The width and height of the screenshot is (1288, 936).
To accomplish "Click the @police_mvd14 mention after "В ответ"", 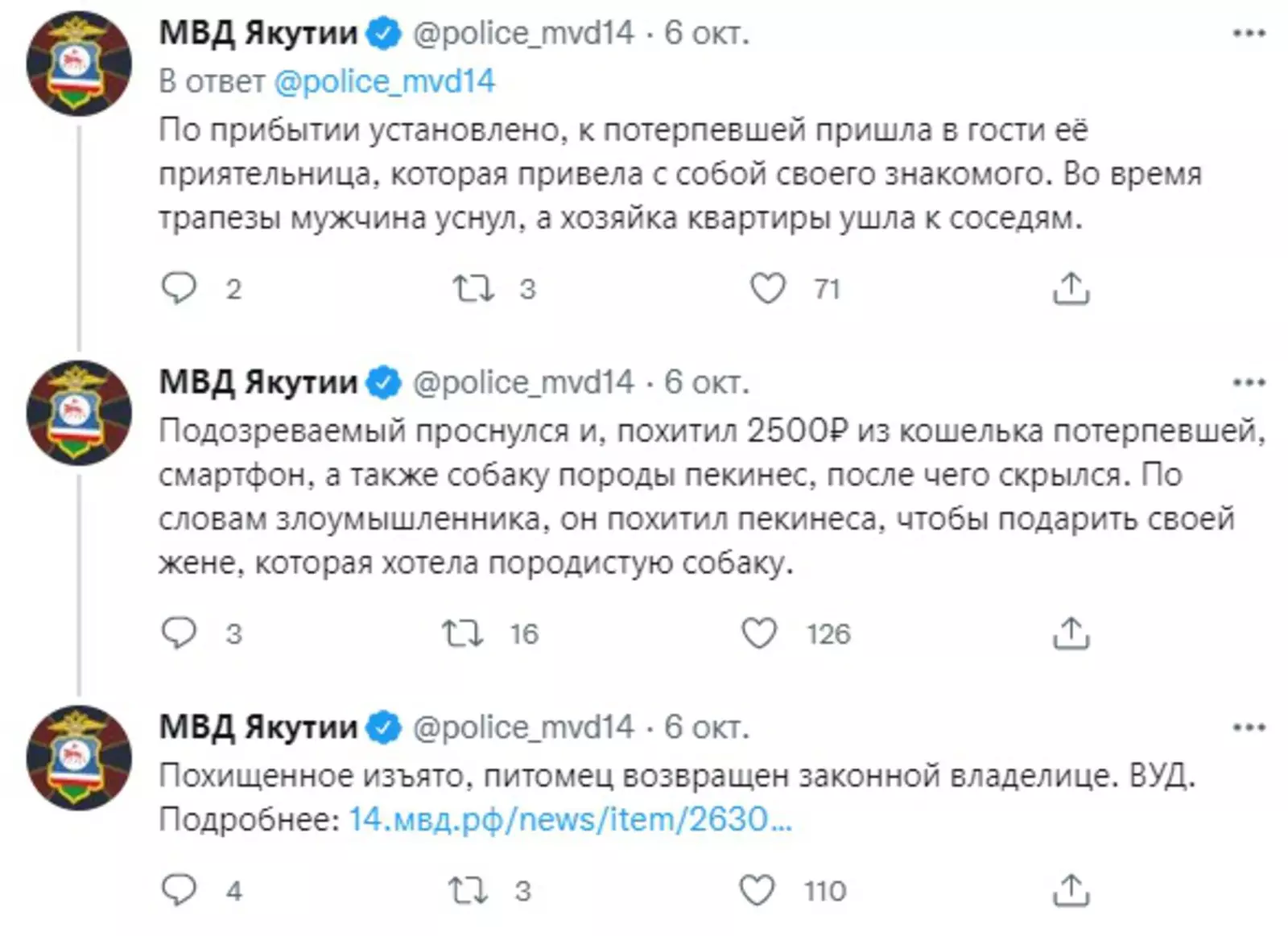I will (384, 81).
